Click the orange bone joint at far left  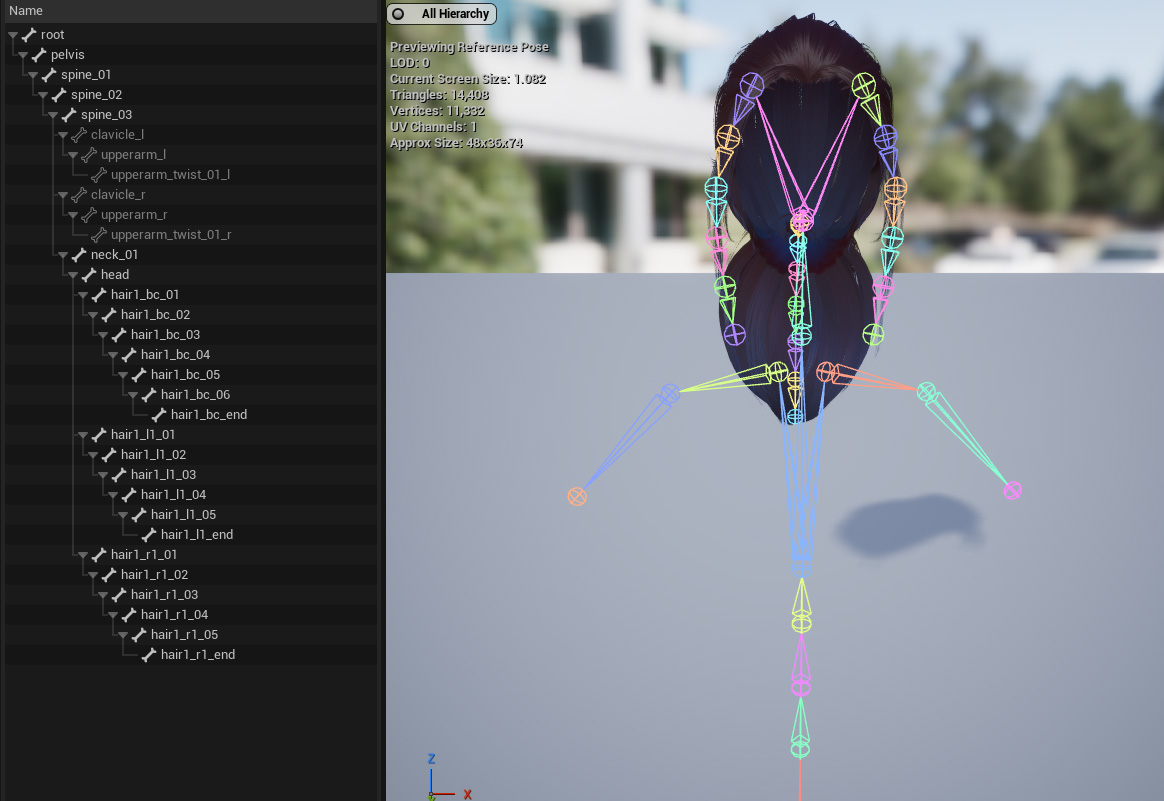577,497
